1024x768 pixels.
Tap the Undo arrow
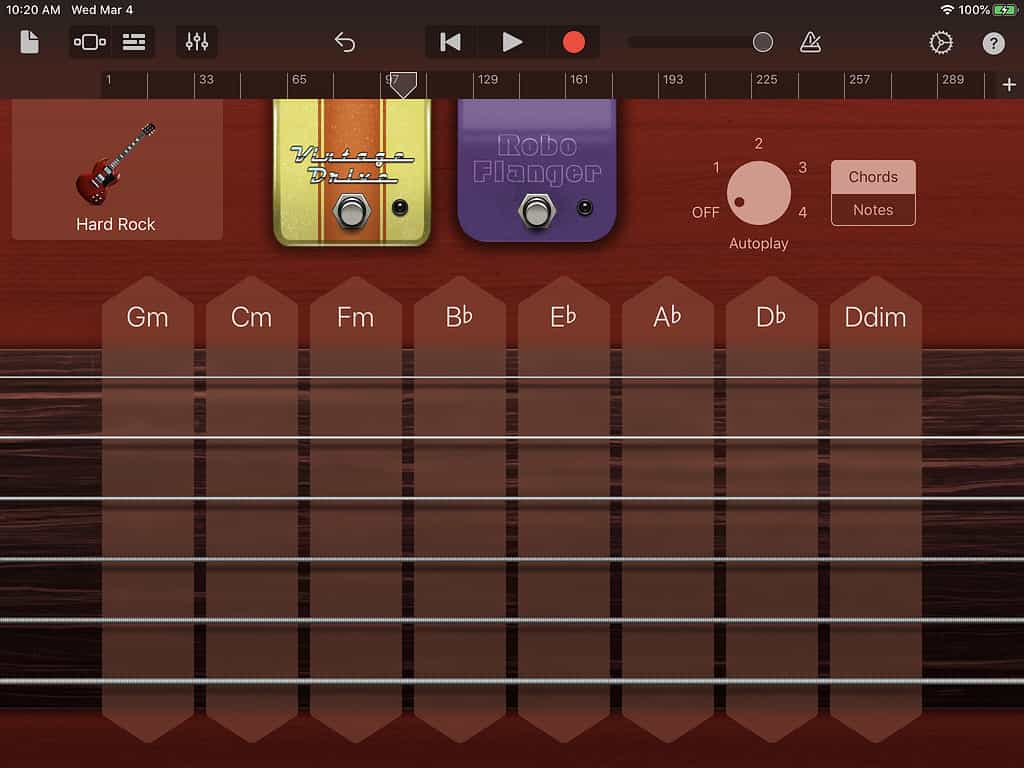(x=345, y=42)
